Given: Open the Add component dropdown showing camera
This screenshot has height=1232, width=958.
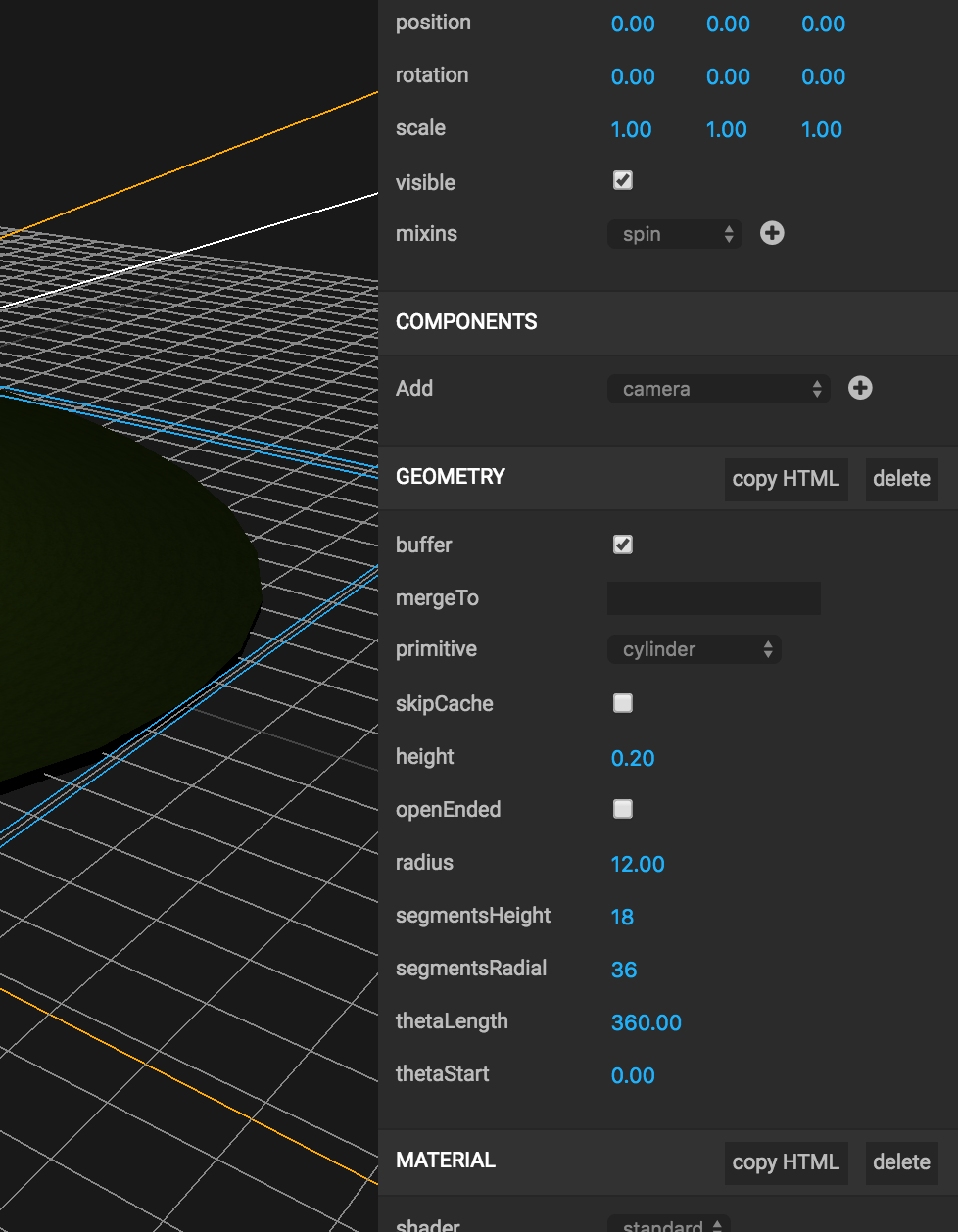Looking at the screenshot, I should pyautogui.click(x=718, y=389).
